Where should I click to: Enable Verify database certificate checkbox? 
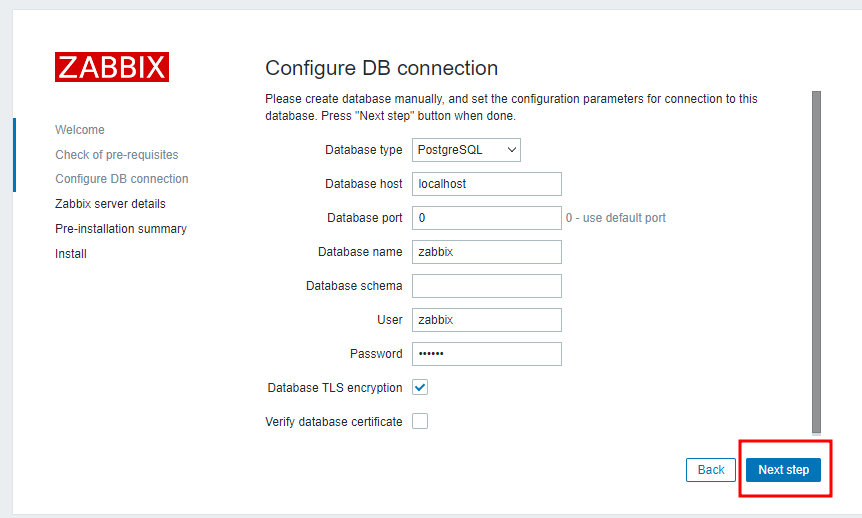tap(420, 421)
